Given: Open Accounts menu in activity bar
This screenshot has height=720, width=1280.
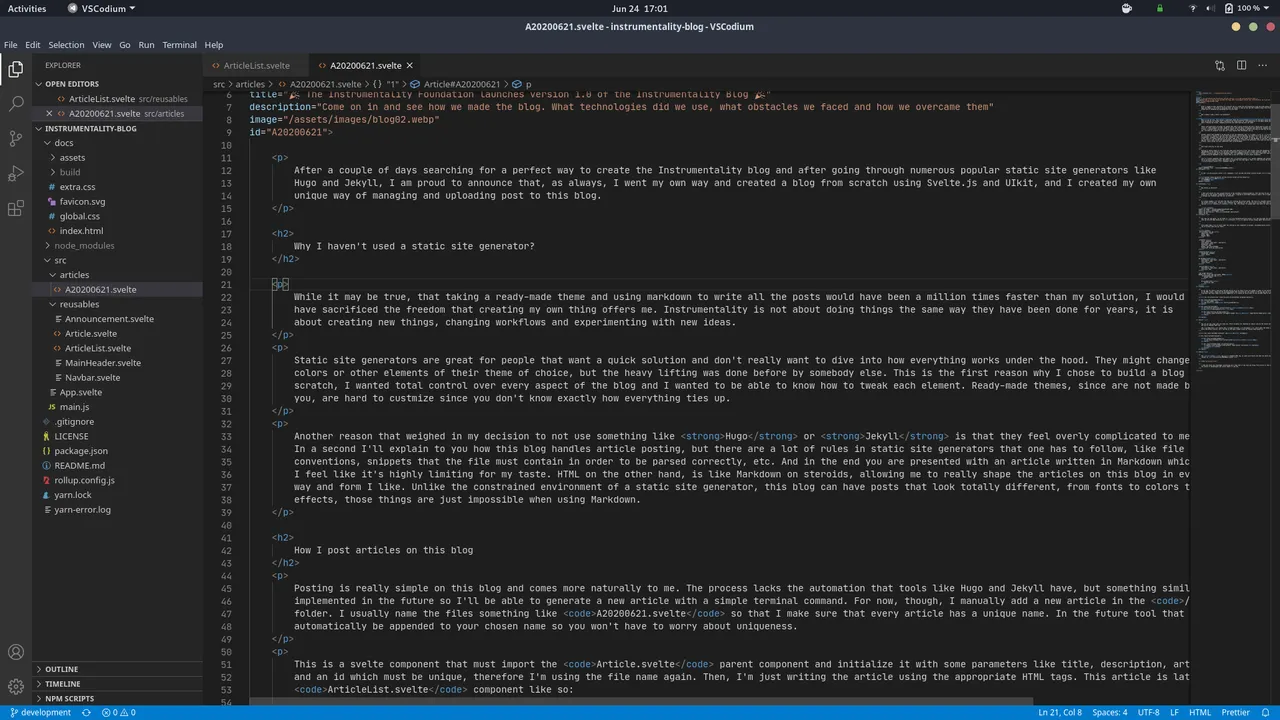Looking at the screenshot, I should pos(15,653).
